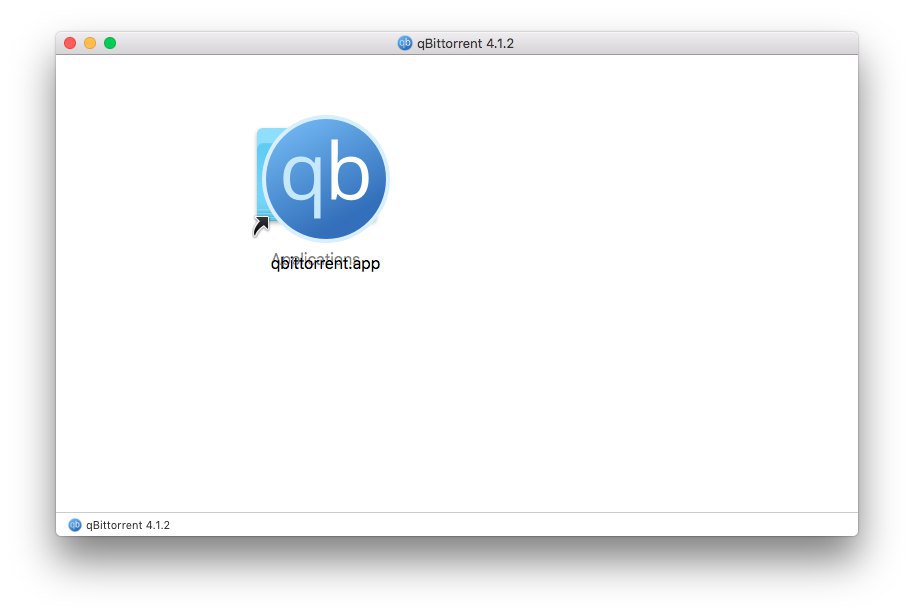
Task: Click the volume icon in the bottom path bar
Action: tap(75, 525)
